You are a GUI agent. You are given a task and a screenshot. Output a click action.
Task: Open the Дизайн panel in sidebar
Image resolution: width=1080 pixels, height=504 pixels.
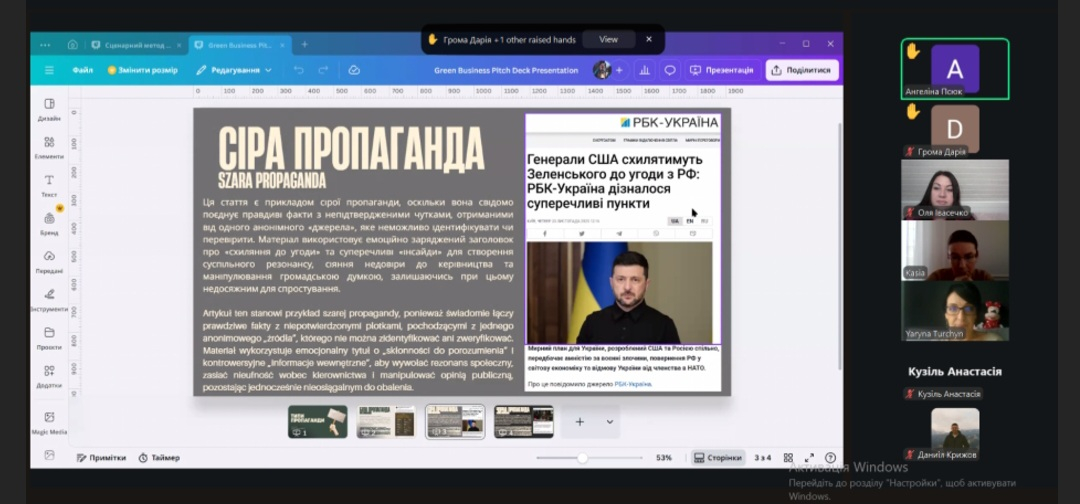[x=49, y=109]
